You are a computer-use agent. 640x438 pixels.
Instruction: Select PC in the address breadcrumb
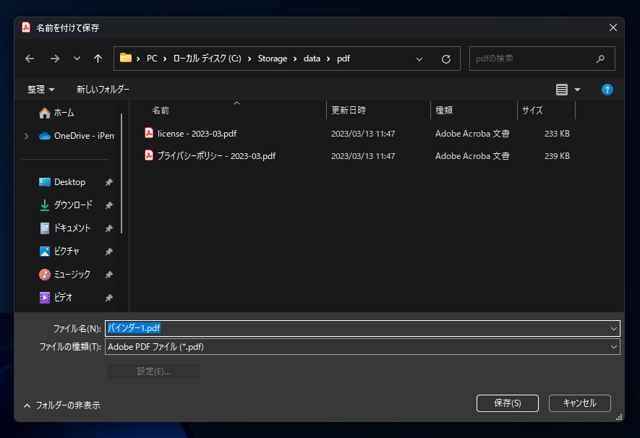pyautogui.click(x=152, y=59)
